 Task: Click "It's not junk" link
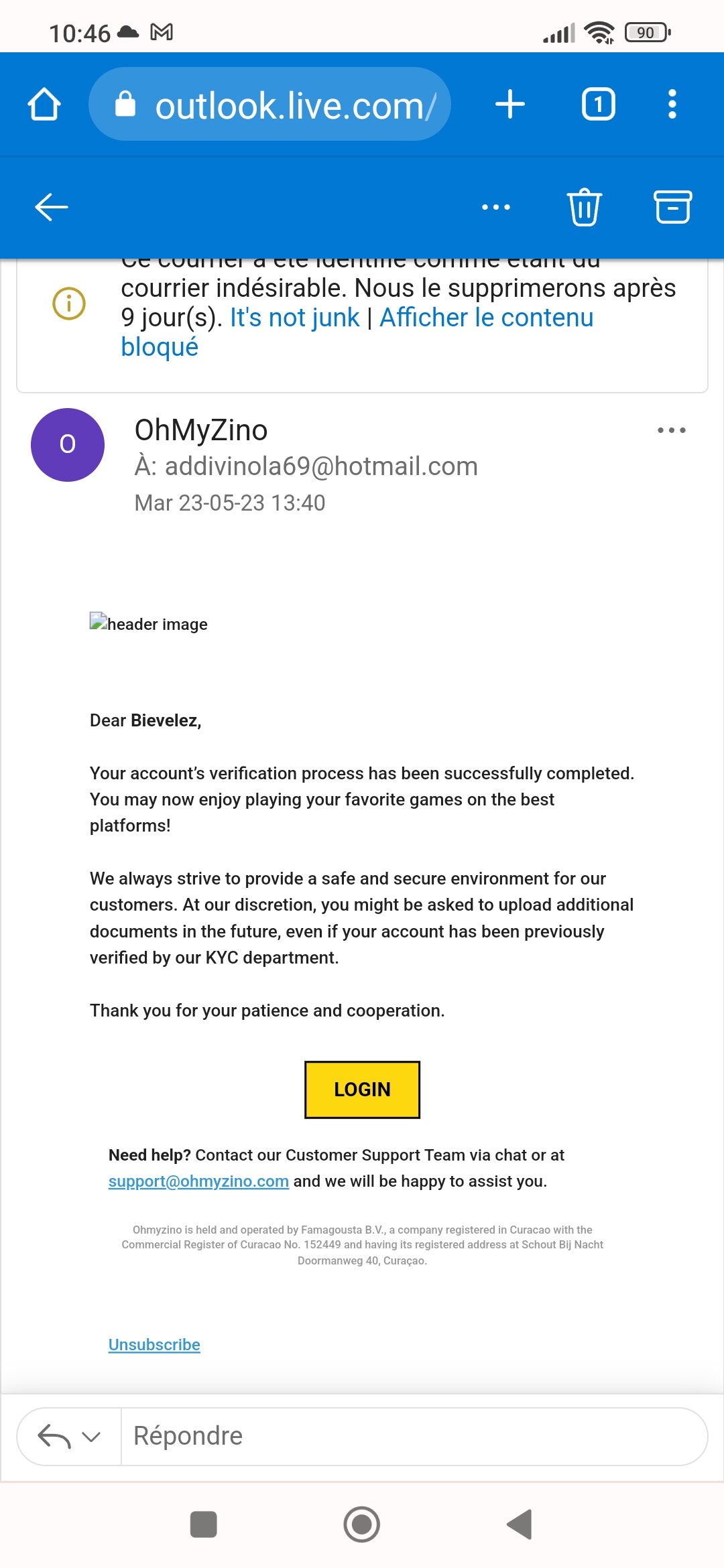coord(294,318)
